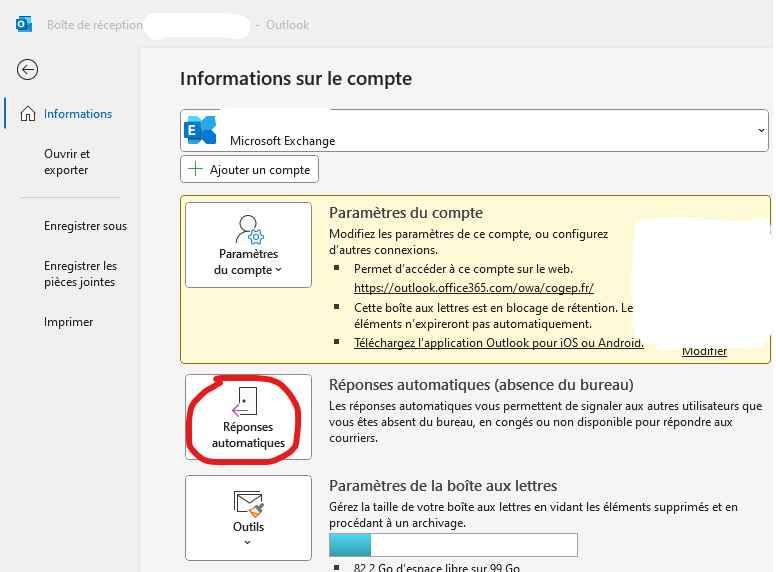Click the Microsoft Exchange account icon

pyautogui.click(x=200, y=130)
